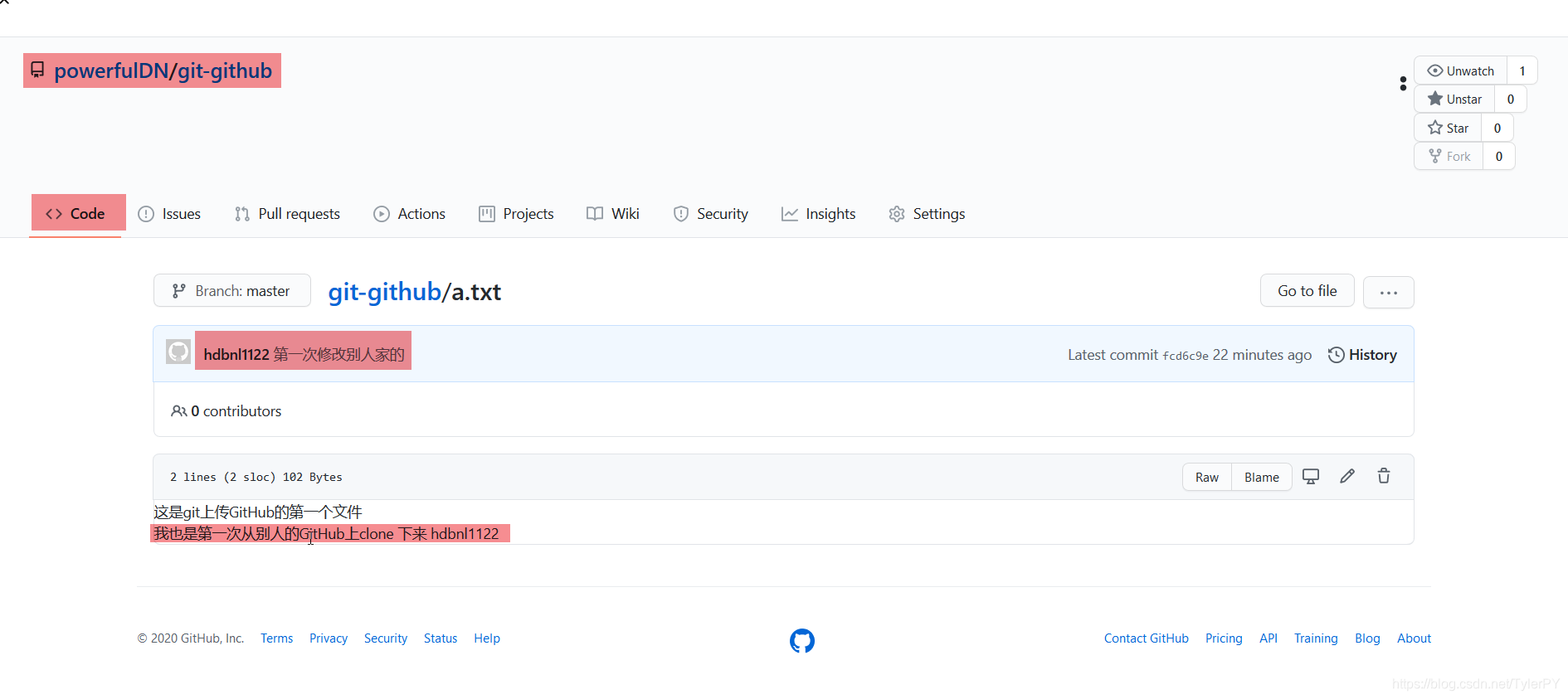Switch to the Issues tab
This screenshot has height=699, width=1568.
coord(169,214)
